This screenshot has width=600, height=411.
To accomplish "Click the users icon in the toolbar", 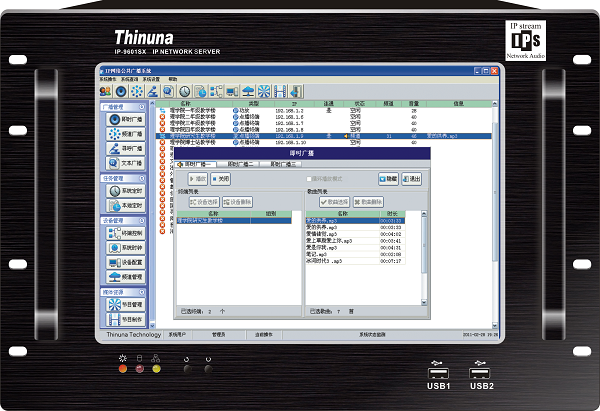I will pyautogui.click(x=105, y=91).
